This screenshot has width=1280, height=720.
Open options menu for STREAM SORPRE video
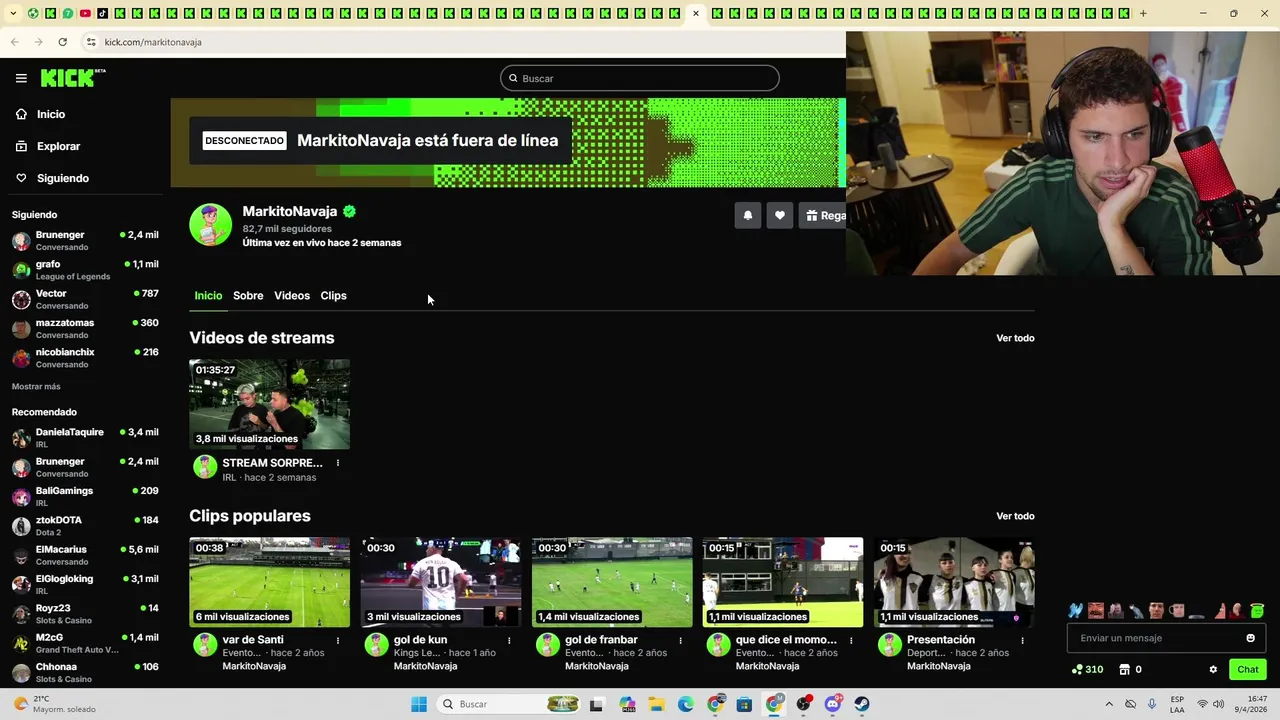pos(337,463)
